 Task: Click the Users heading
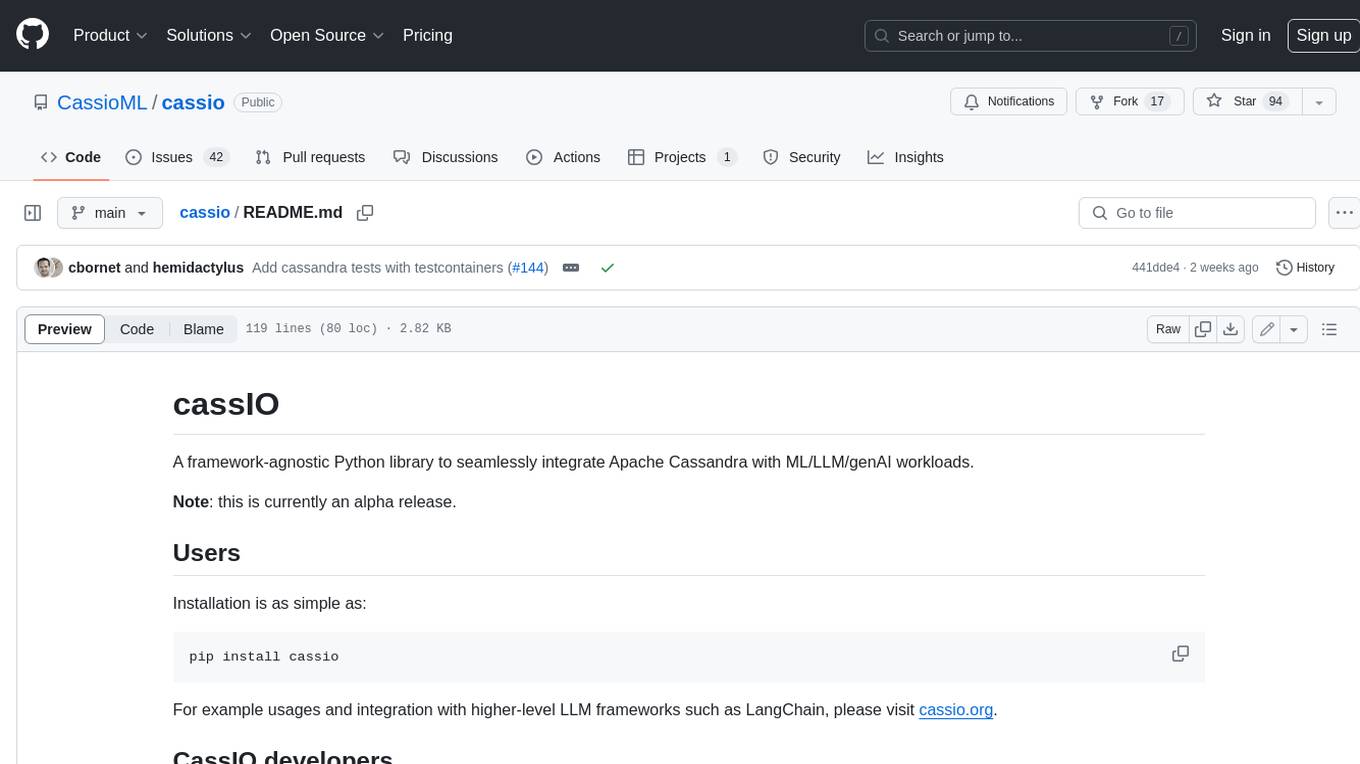207,553
